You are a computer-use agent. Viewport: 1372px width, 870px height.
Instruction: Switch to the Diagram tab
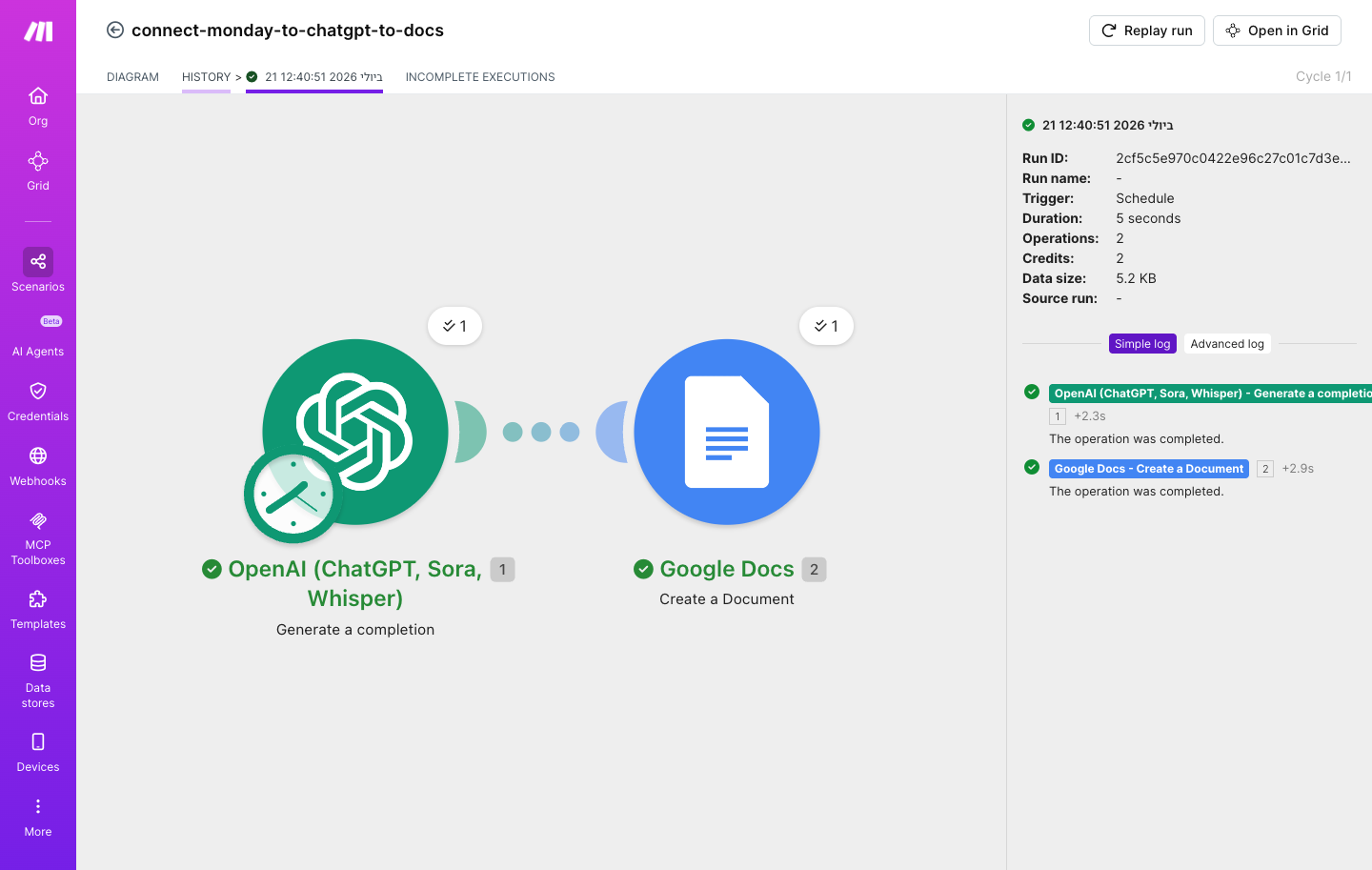click(133, 77)
